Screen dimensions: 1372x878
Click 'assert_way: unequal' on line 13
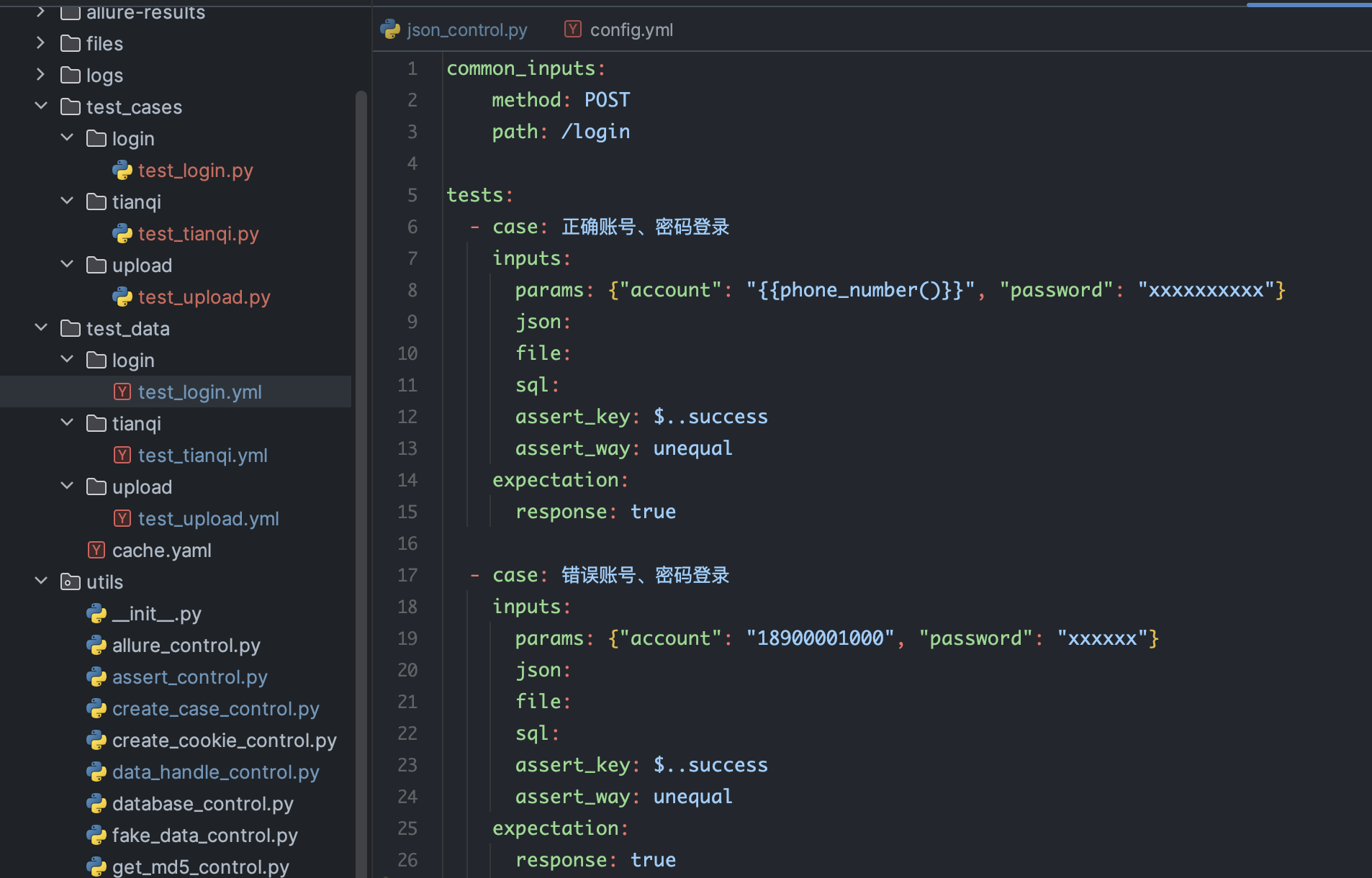(623, 448)
